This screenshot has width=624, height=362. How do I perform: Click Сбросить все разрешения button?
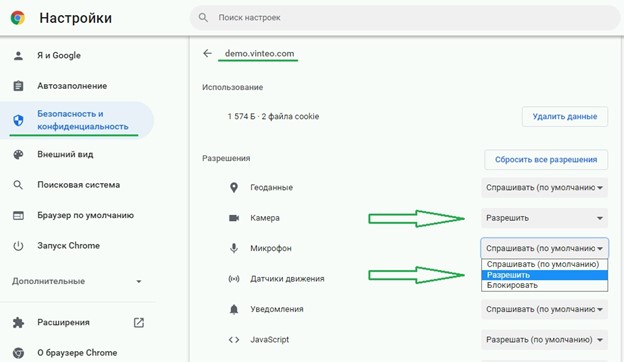point(546,160)
